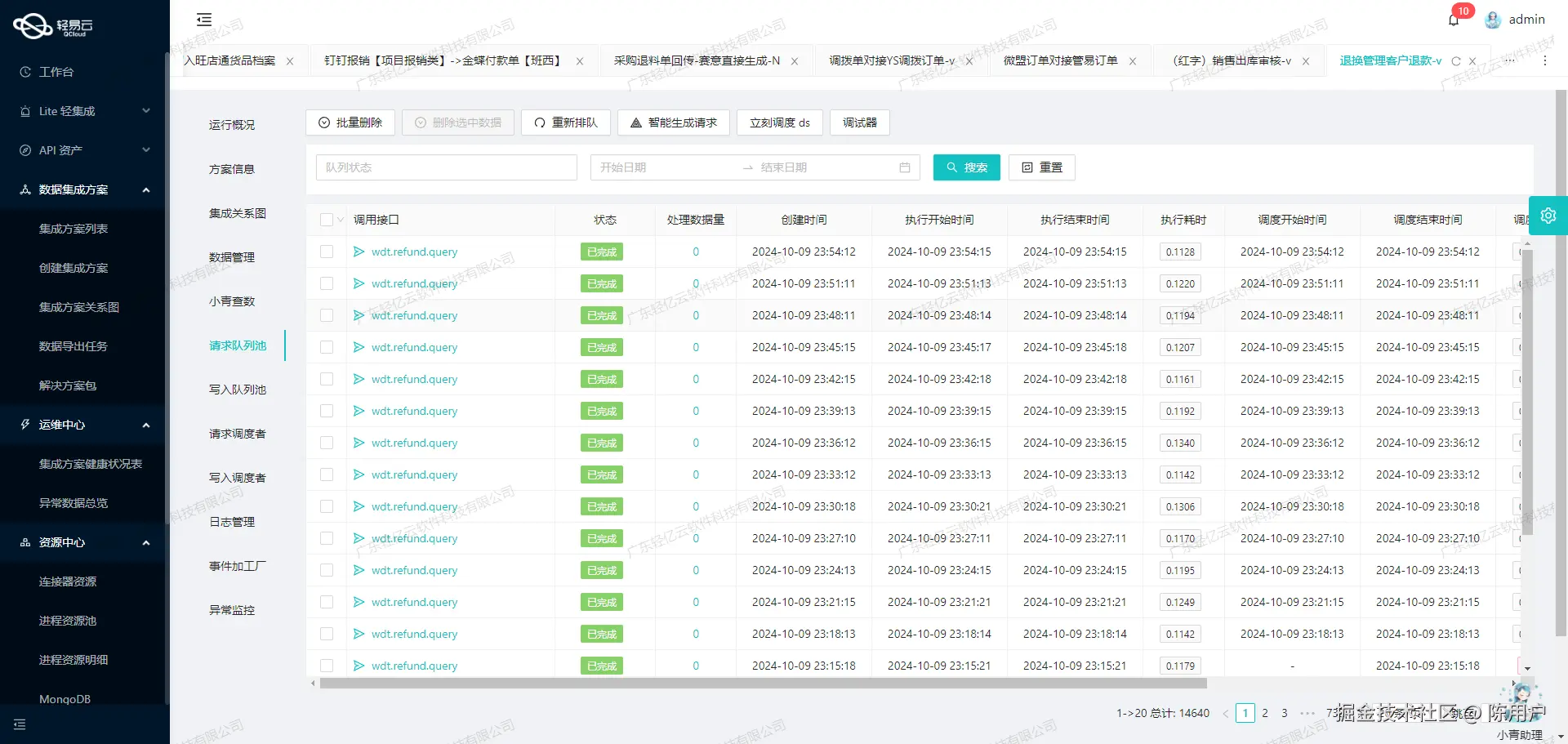Click the 轻易云 logo
This screenshot has height=744, width=1568.
(53, 26)
